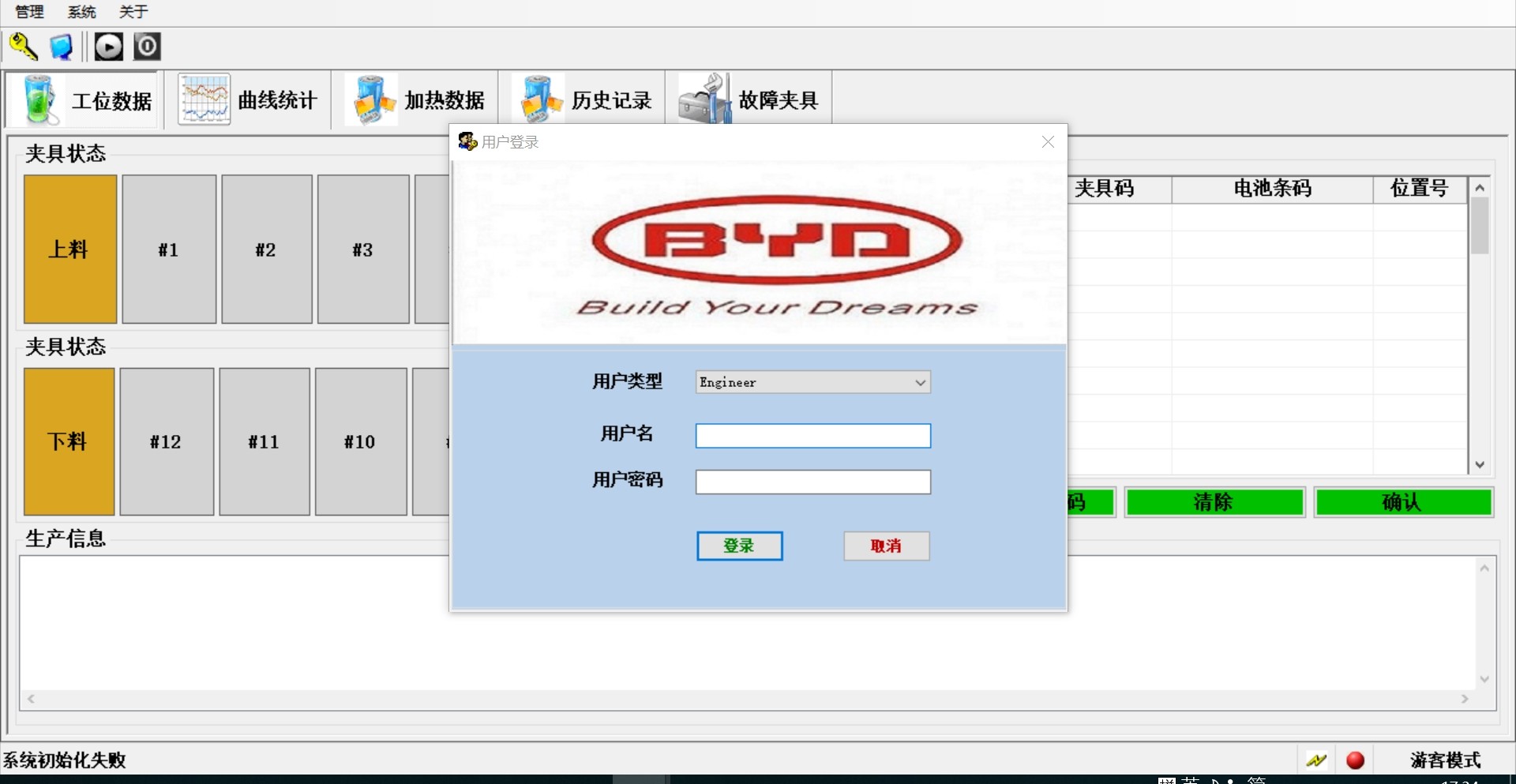The image size is (1516, 784).
Task: Select the 上料 fixture block
Action: coord(70,249)
